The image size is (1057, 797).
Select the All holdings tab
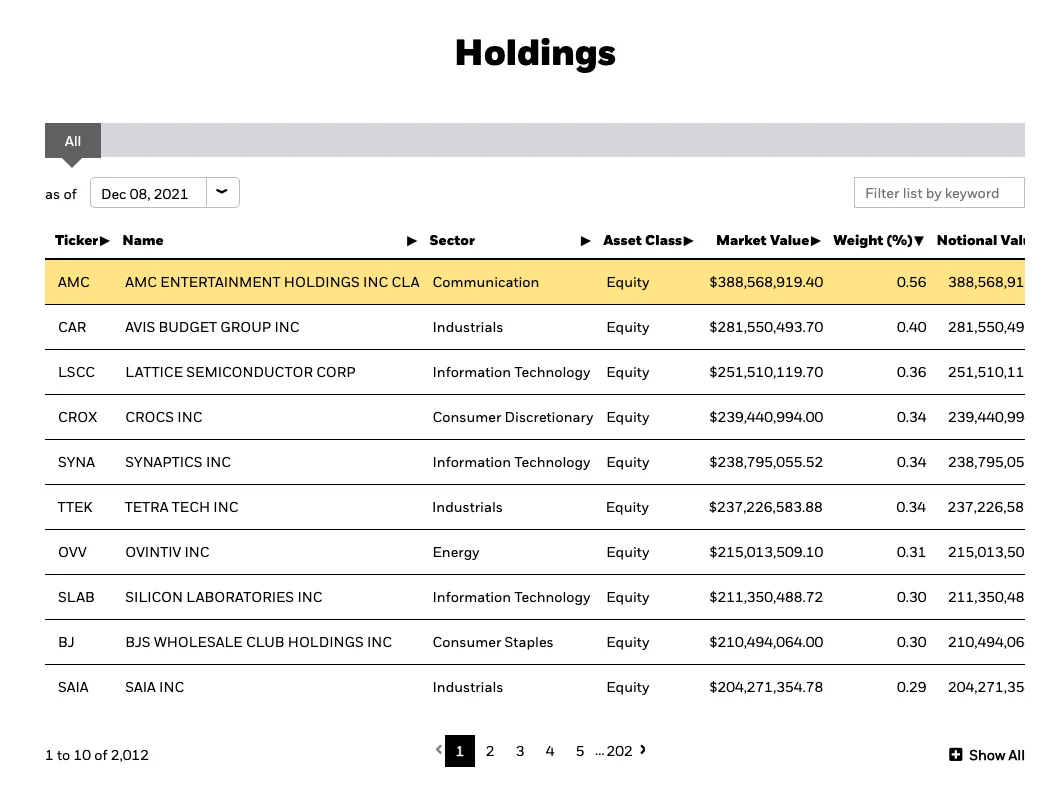73,141
